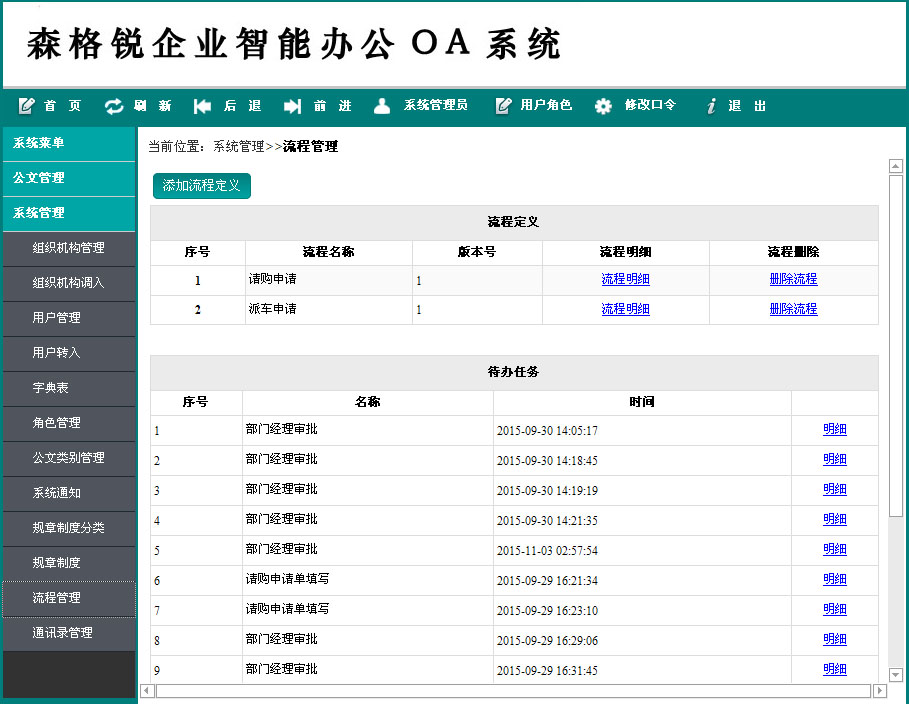Open 流程明细 link for 请购申请
Screen dimensions: 909x704
[x=625, y=280]
